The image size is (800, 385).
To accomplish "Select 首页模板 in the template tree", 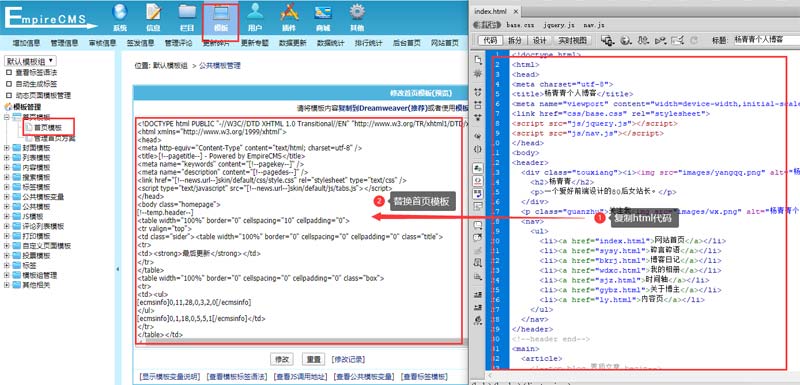I will [x=48, y=127].
